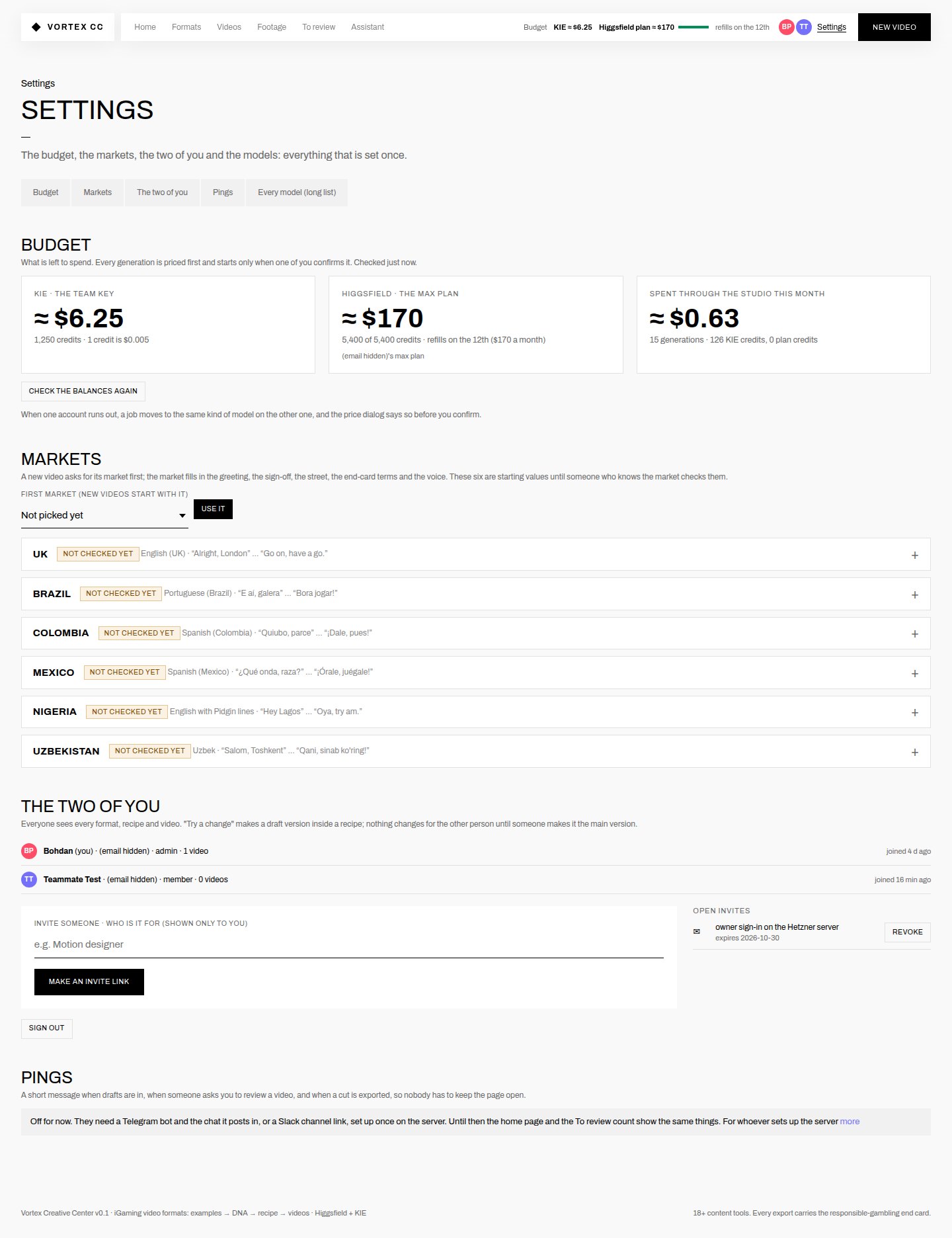Focus the invite name input field
This screenshot has width=952, height=1238.
point(349,945)
